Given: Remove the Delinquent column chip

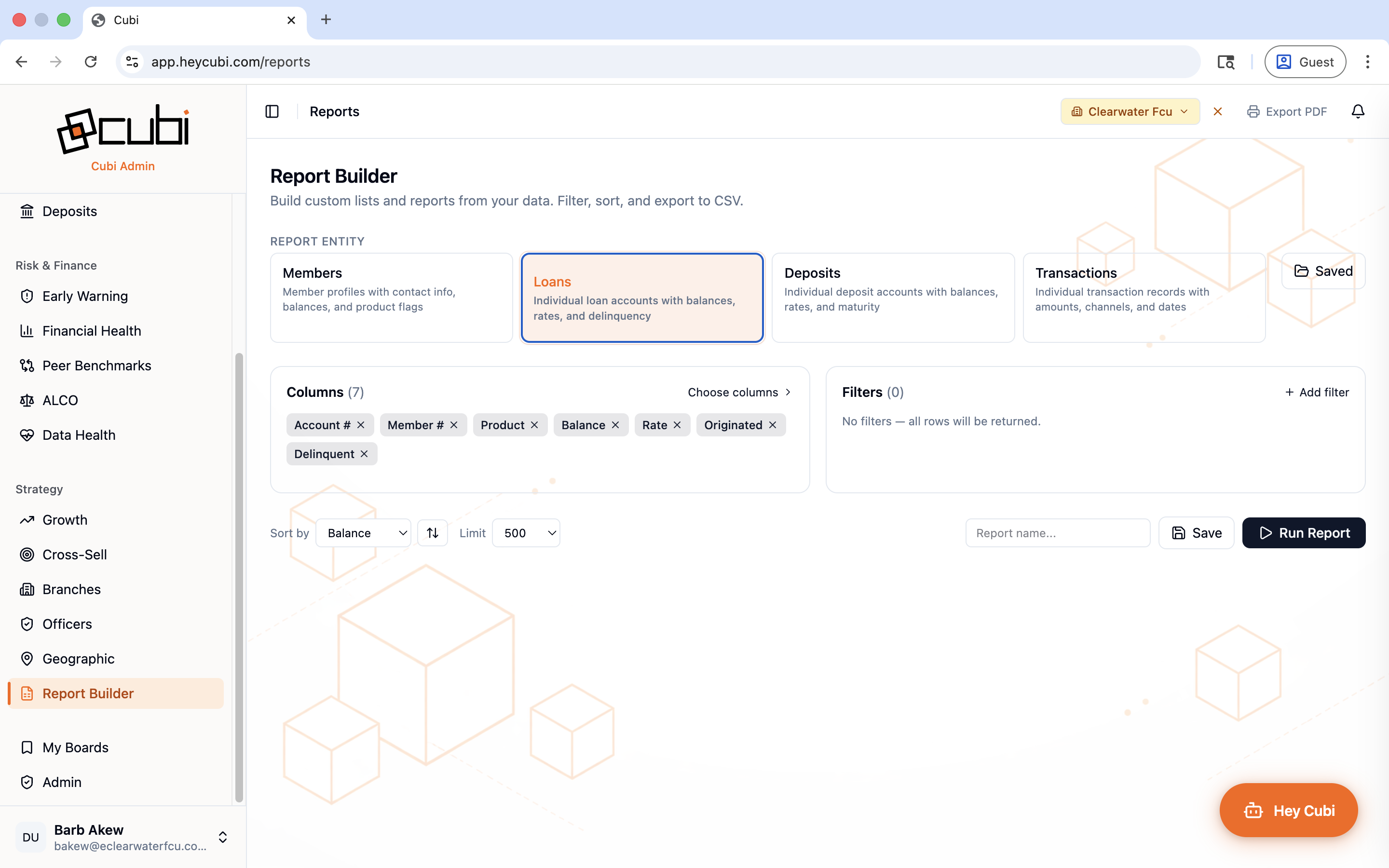Looking at the screenshot, I should click(365, 453).
